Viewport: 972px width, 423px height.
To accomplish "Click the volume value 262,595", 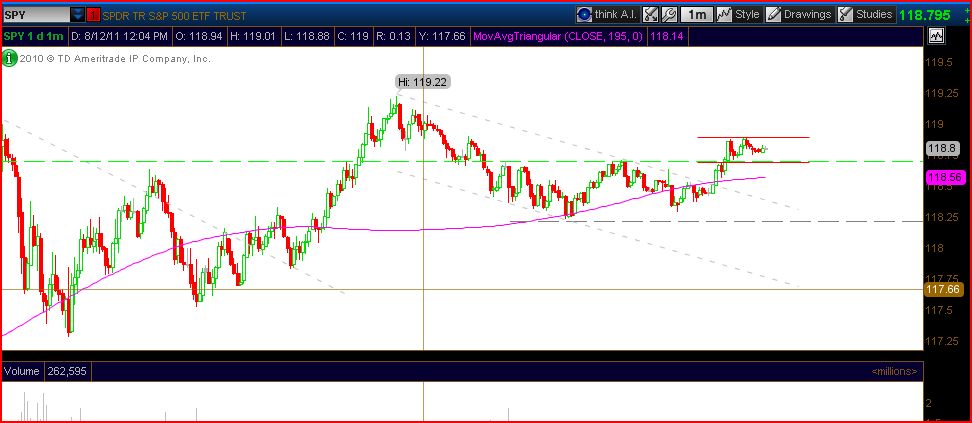I will tap(67, 371).
